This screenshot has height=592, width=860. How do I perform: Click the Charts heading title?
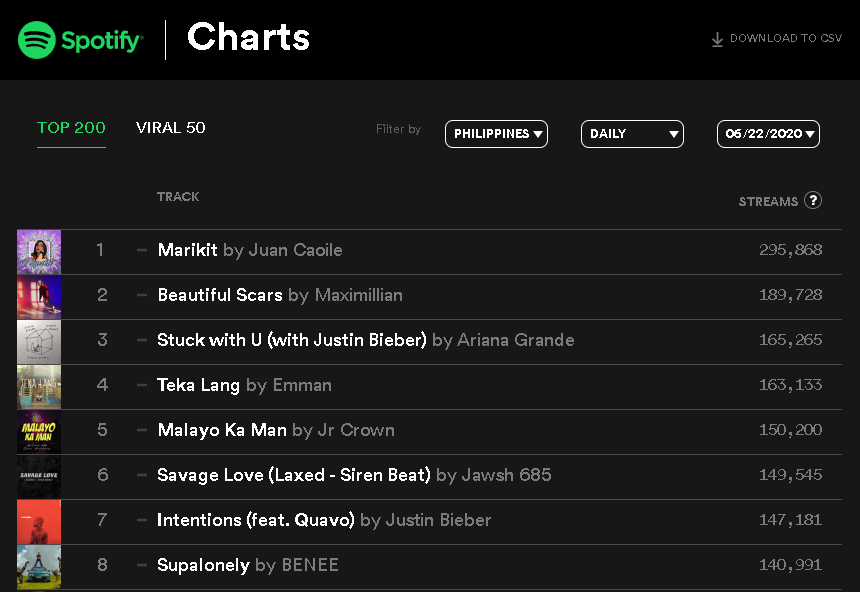tap(248, 37)
